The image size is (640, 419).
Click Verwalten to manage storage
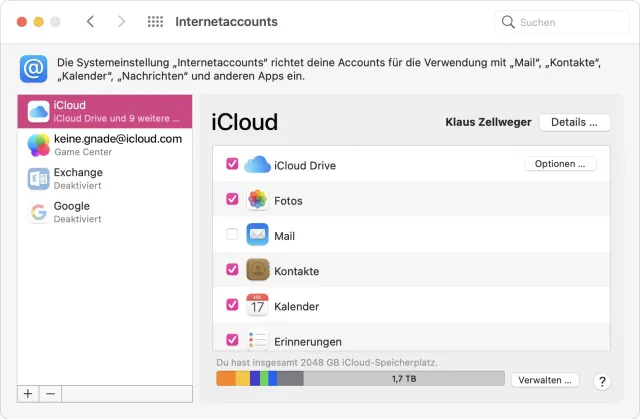click(x=545, y=380)
